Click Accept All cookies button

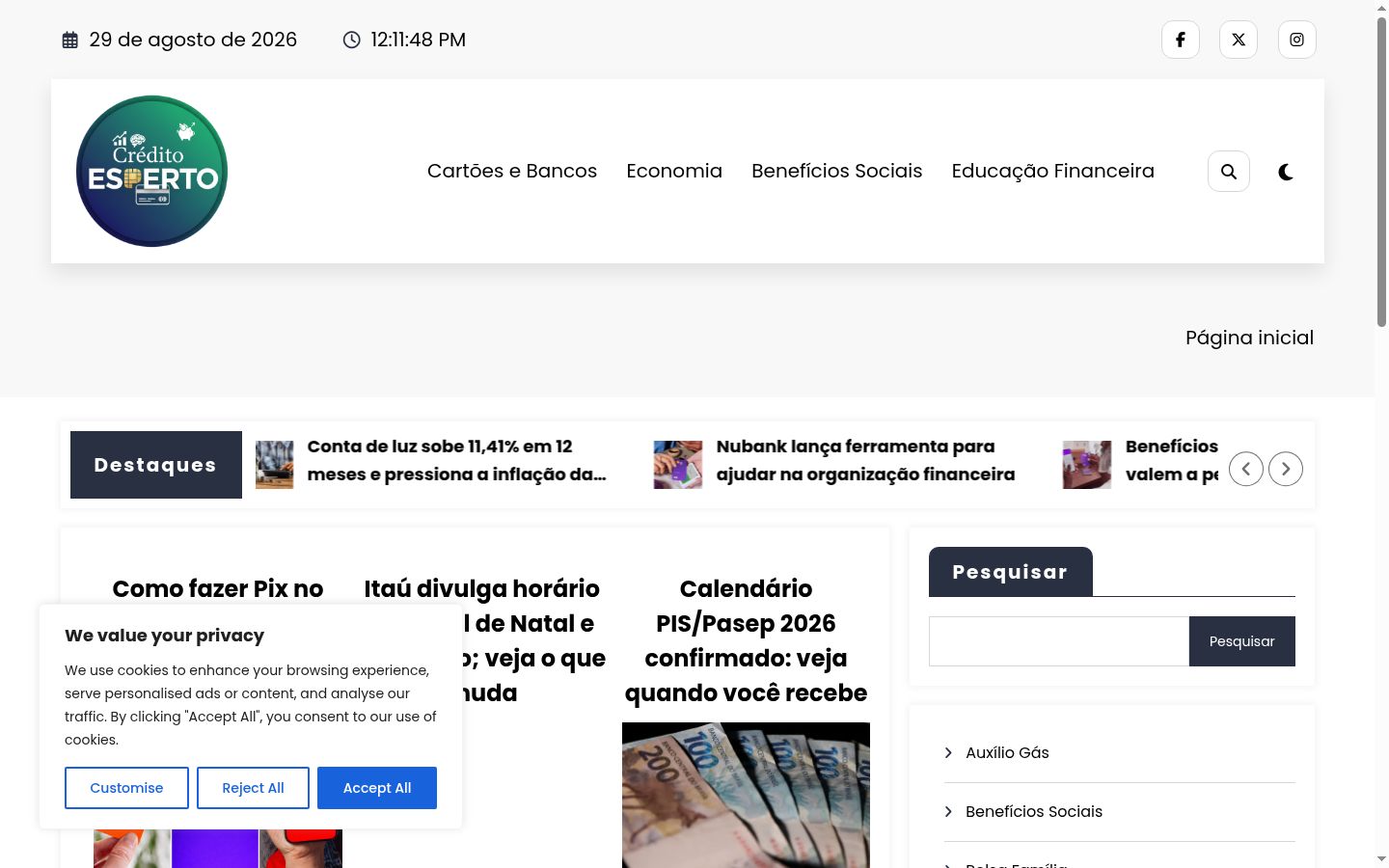pyautogui.click(x=377, y=788)
